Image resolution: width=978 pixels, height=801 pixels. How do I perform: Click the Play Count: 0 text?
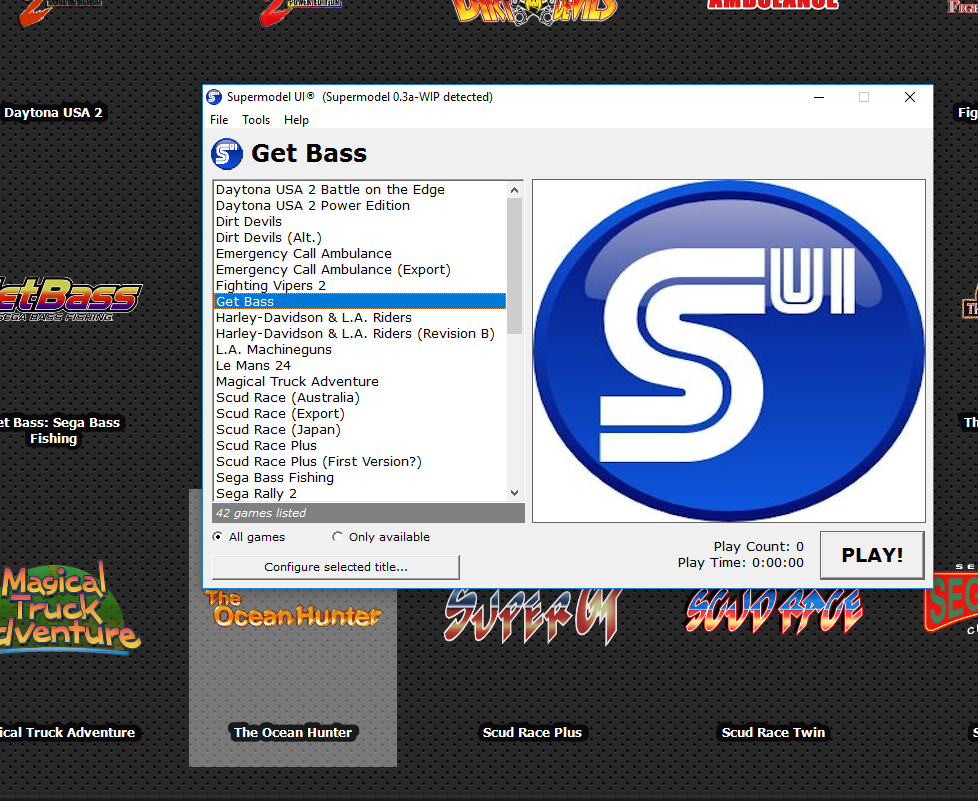click(x=758, y=546)
